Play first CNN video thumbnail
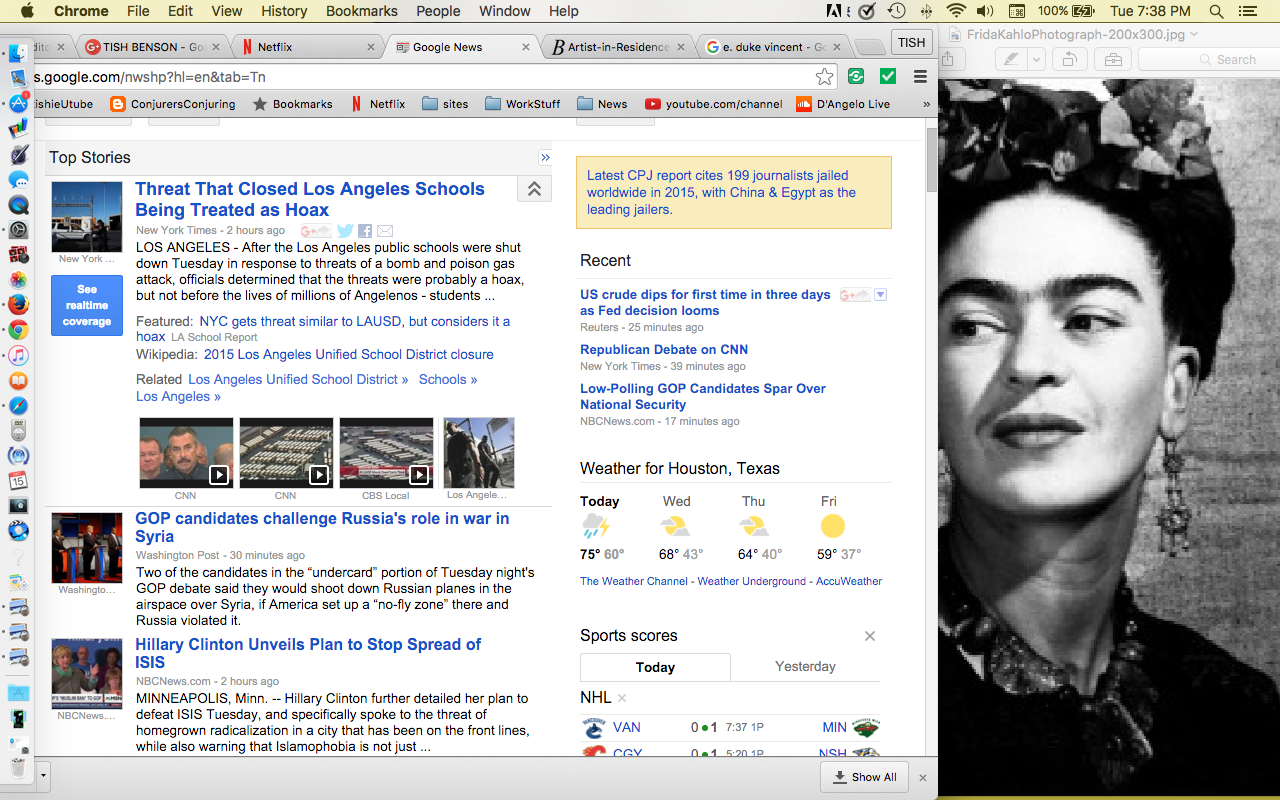The image size is (1280, 800). 186,452
